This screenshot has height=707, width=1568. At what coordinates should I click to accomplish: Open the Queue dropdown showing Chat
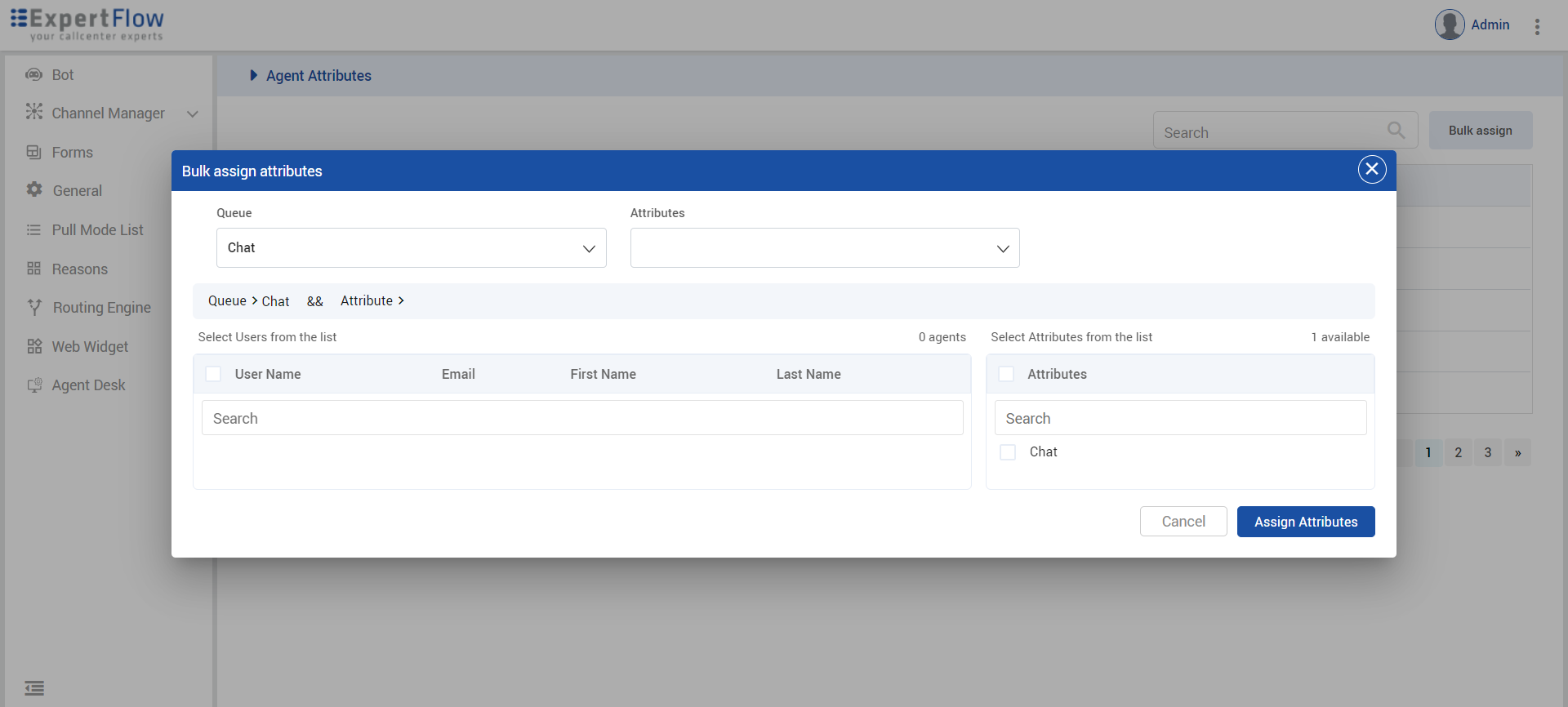point(412,247)
